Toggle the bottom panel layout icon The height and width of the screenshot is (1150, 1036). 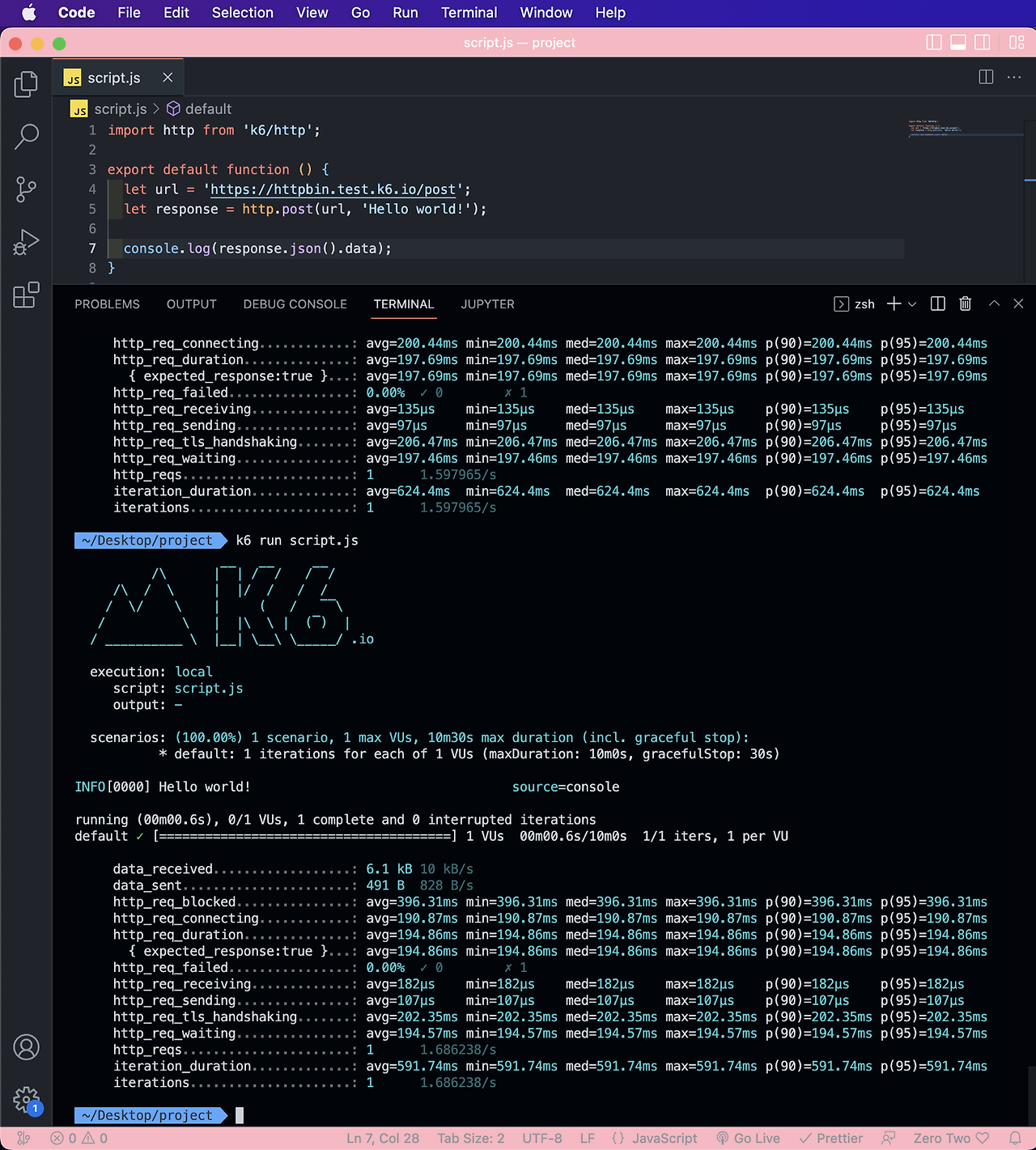pos(958,43)
